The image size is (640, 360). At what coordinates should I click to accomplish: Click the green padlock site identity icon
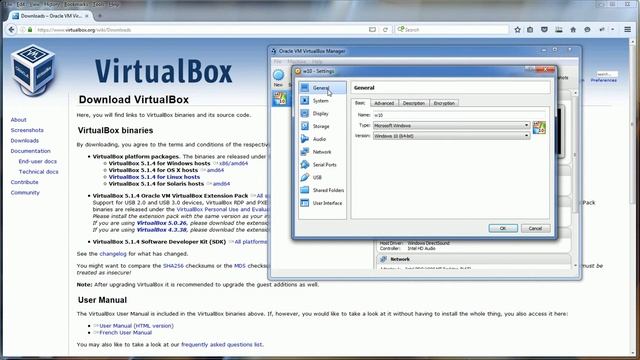click(x=30, y=30)
